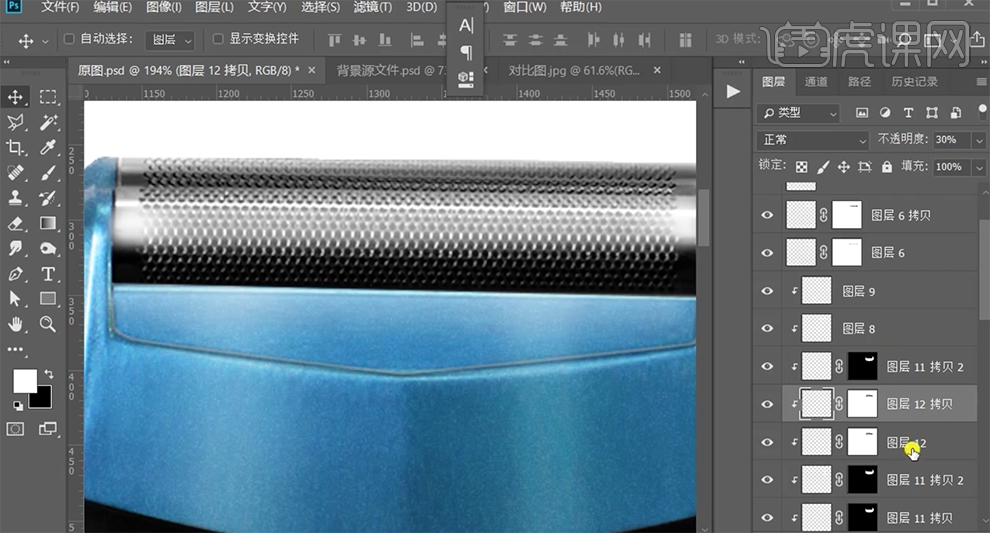Lock layer position icon
Screen dimensions: 990x533
844,167
